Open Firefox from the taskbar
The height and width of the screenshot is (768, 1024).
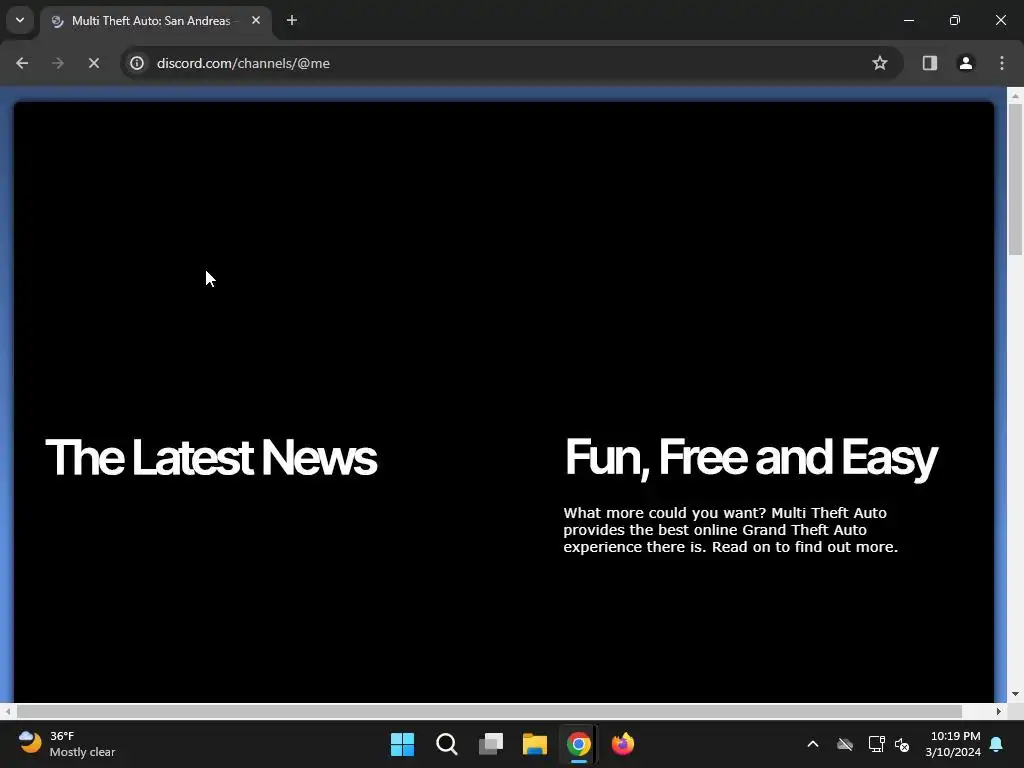click(622, 744)
